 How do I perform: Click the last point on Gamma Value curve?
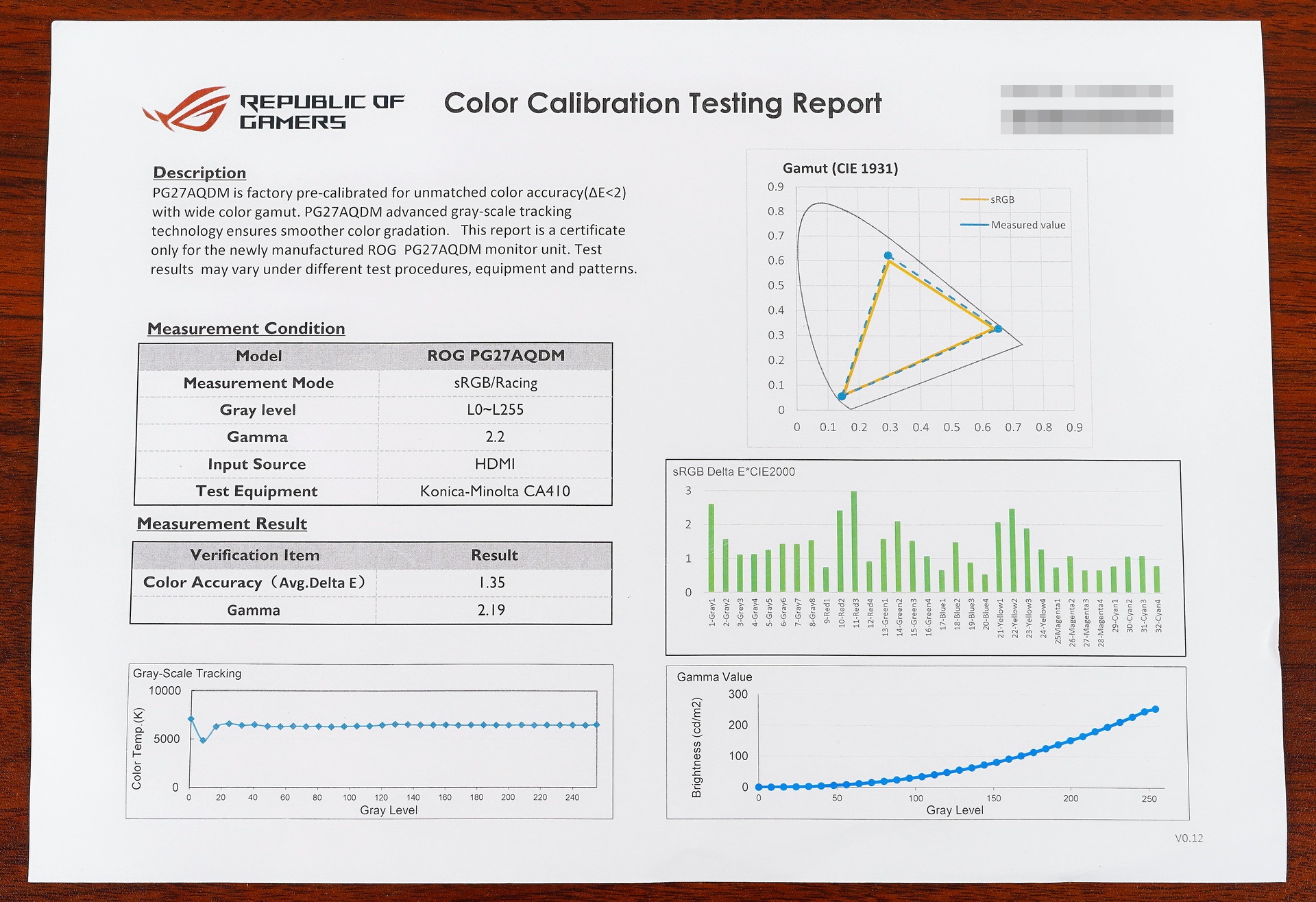pos(1156,709)
